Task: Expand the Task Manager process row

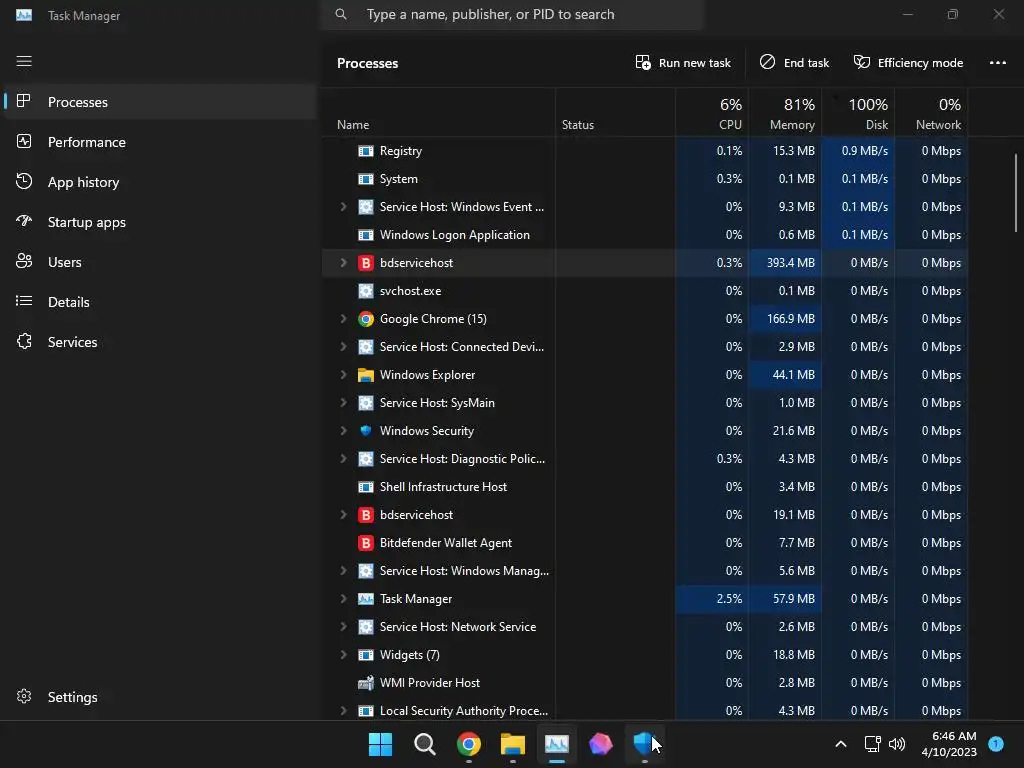Action: click(344, 599)
